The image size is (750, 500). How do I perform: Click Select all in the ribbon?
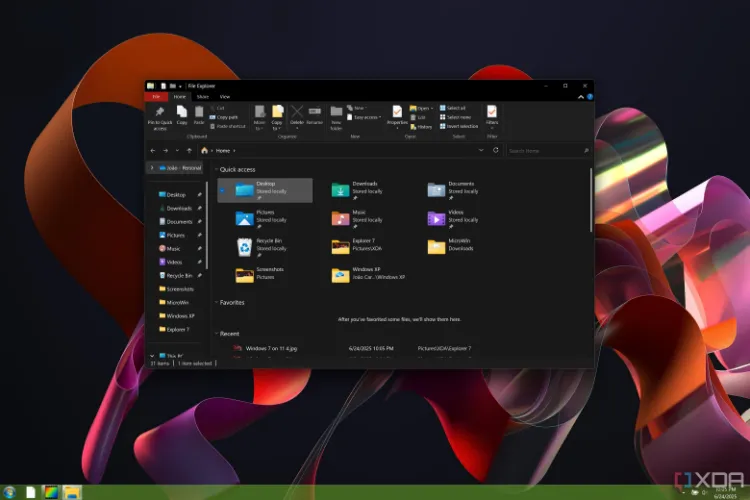(455, 107)
